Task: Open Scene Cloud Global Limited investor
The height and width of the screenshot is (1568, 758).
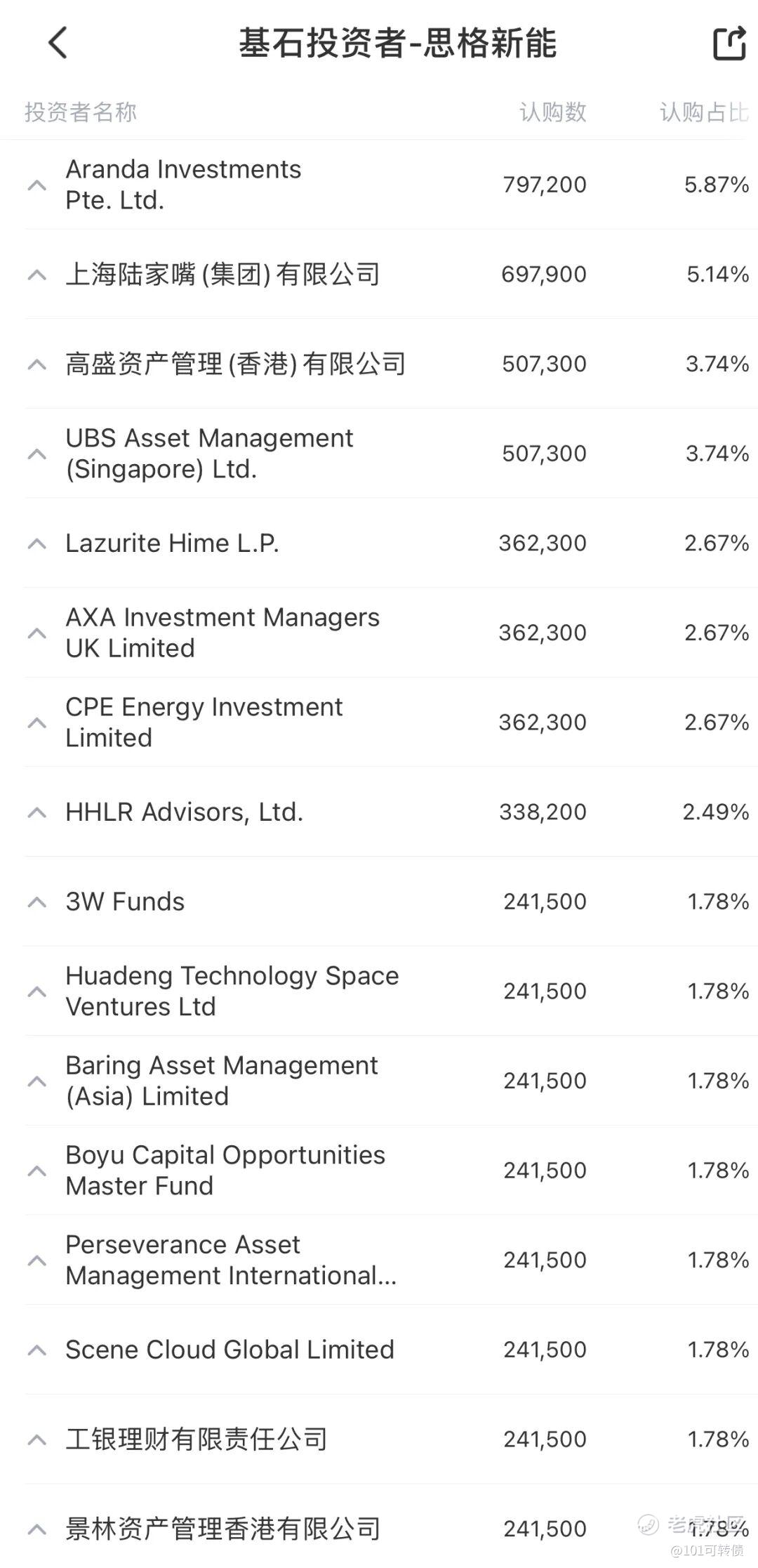Action: point(230,1350)
